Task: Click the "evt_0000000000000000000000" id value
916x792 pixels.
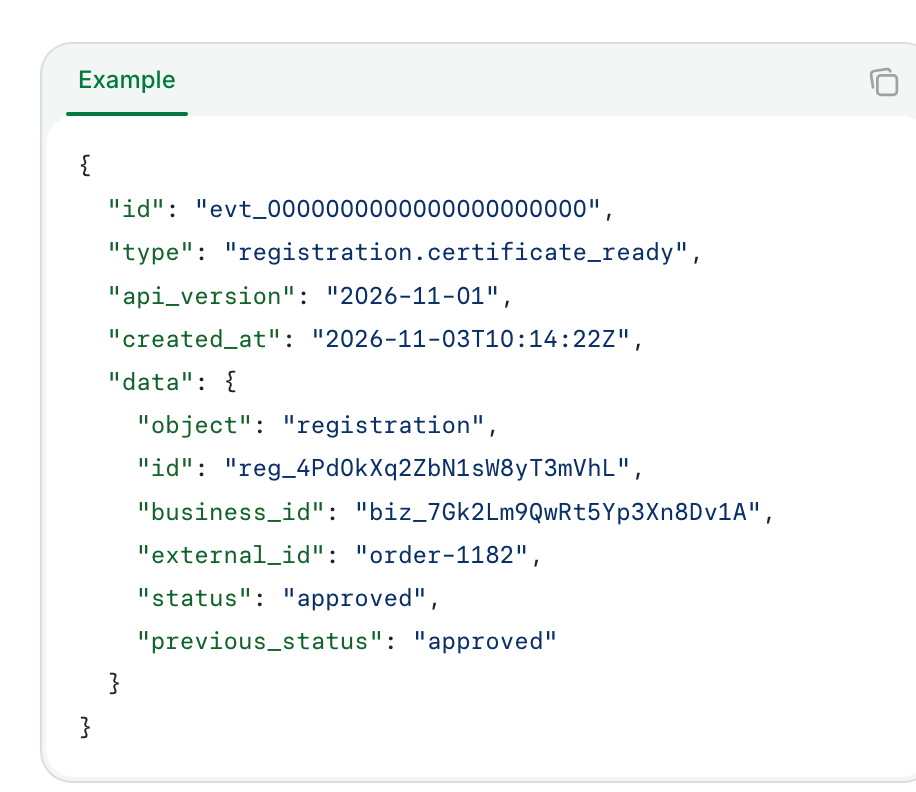Action: pyautogui.click(x=397, y=209)
